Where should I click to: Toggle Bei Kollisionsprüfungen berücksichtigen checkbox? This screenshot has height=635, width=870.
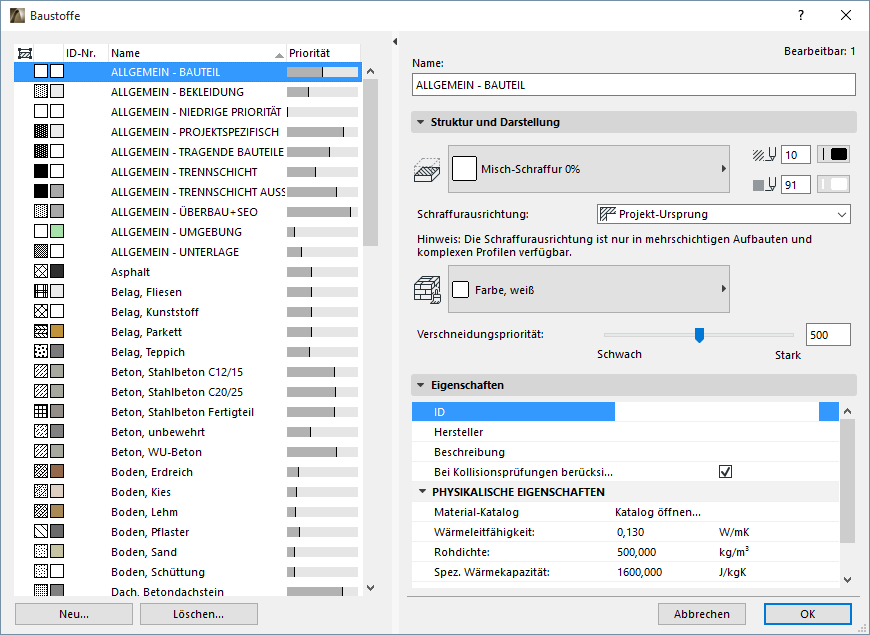(725, 472)
